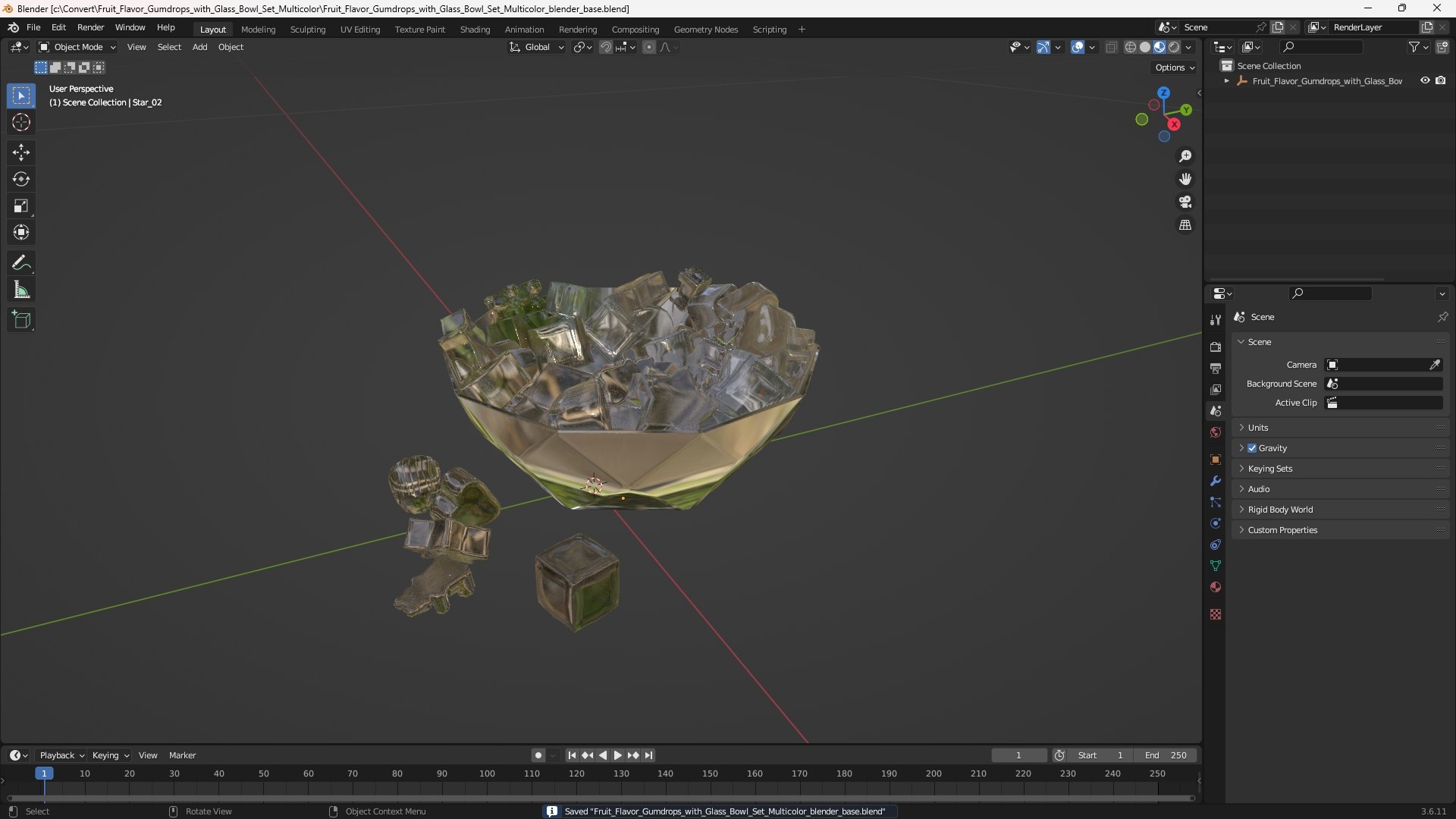
Task: Expand the Fruit_Flavor_Gumdrops collection in outliner
Action: click(1226, 80)
